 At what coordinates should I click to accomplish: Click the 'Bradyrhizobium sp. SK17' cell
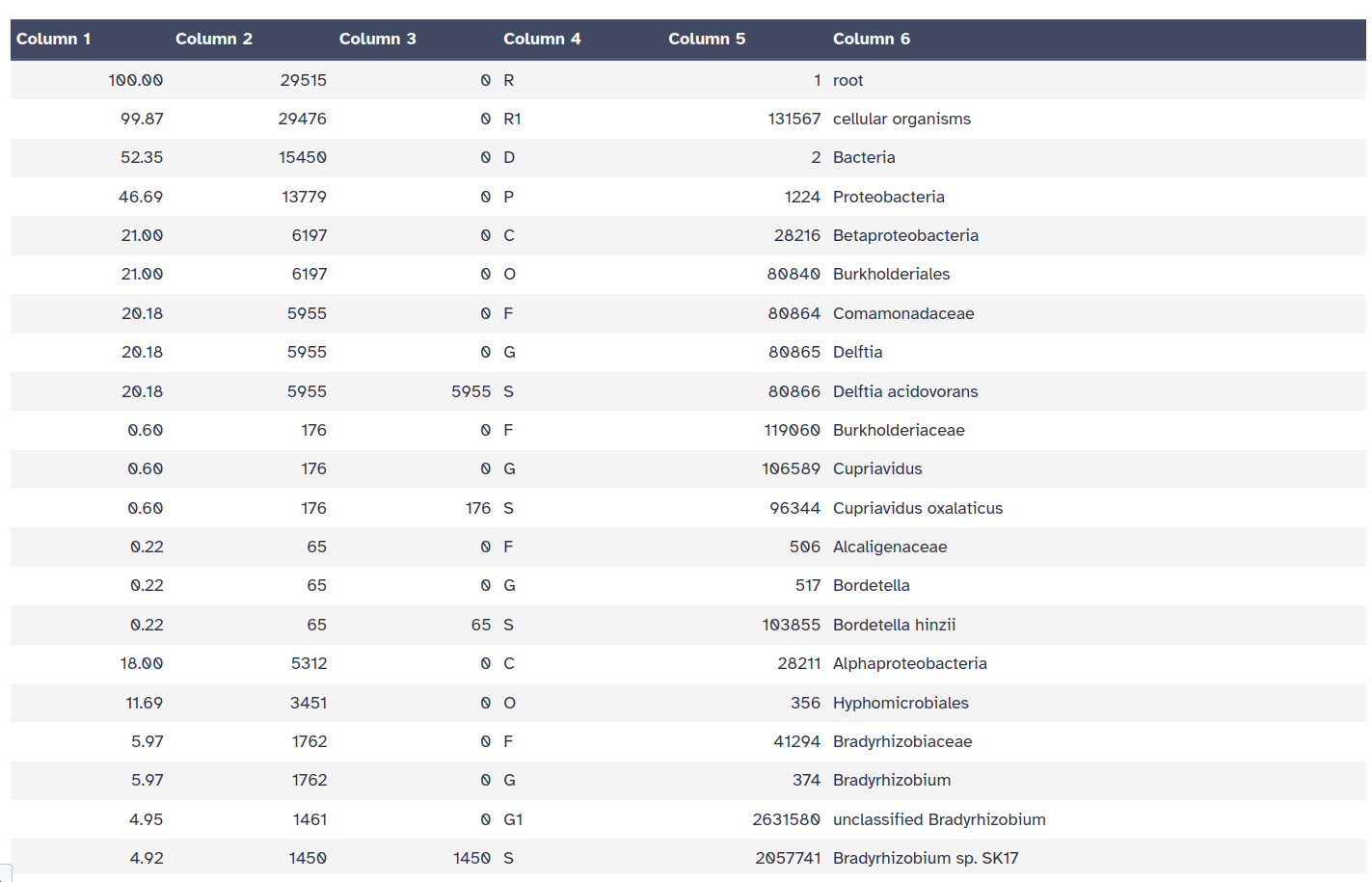pyautogui.click(x=926, y=858)
